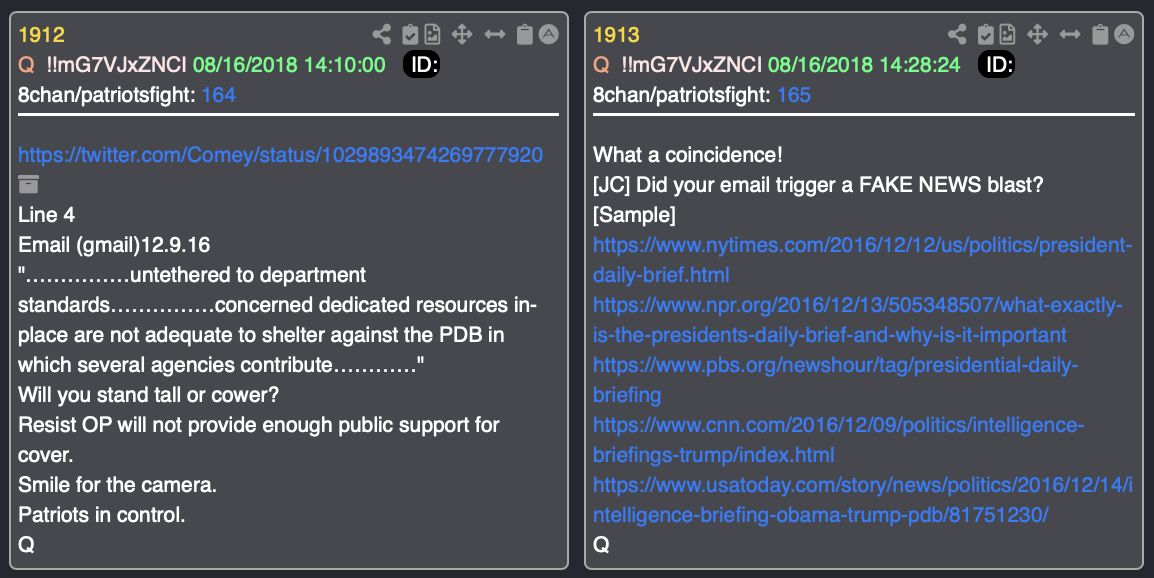Click plain clipboard copy icon on post 1913

coord(1100,35)
